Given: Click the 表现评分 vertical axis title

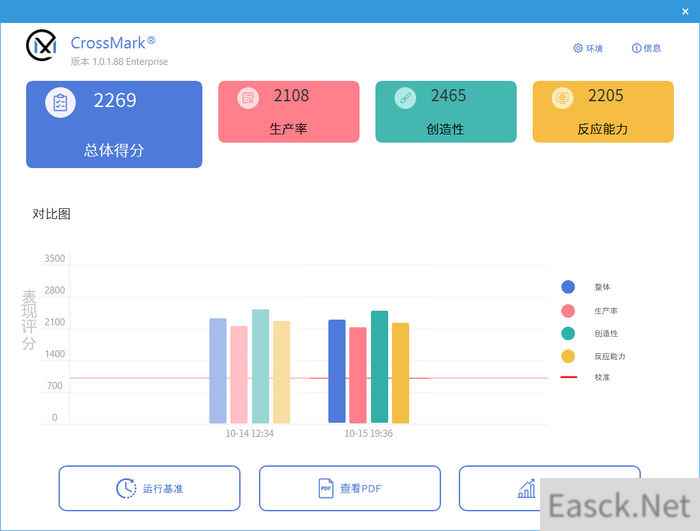Looking at the screenshot, I should [x=29, y=320].
